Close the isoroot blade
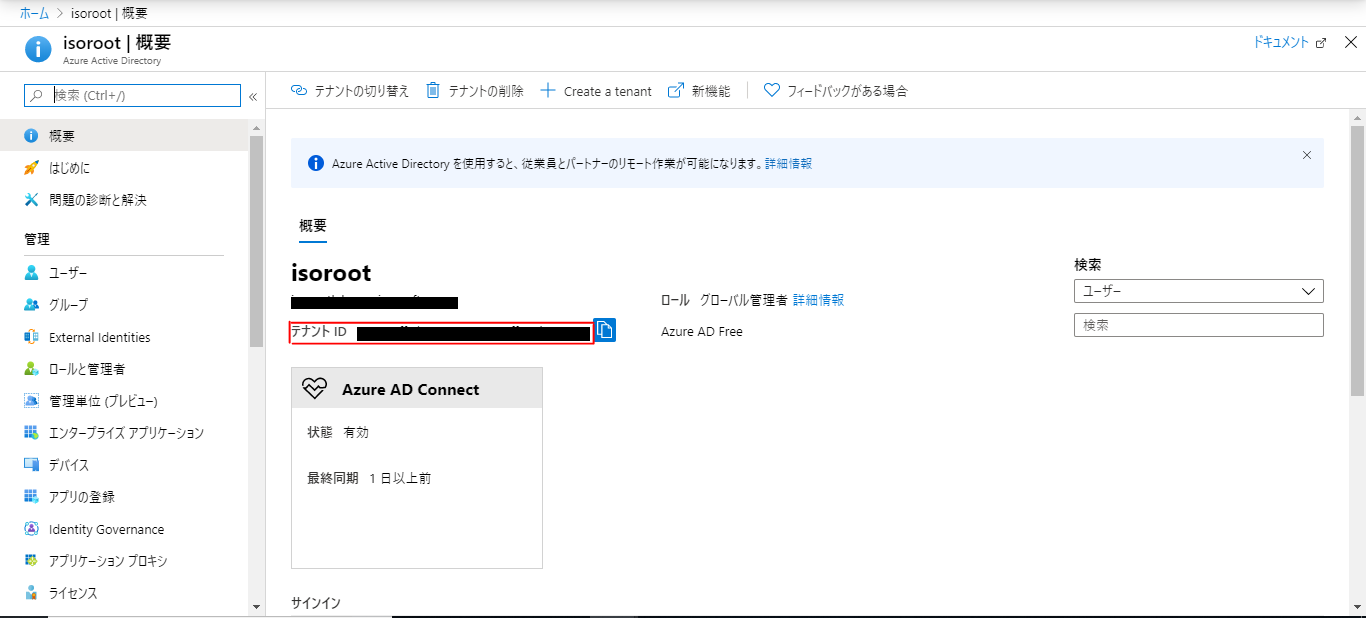This screenshot has width=1366, height=618. (1350, 42)
